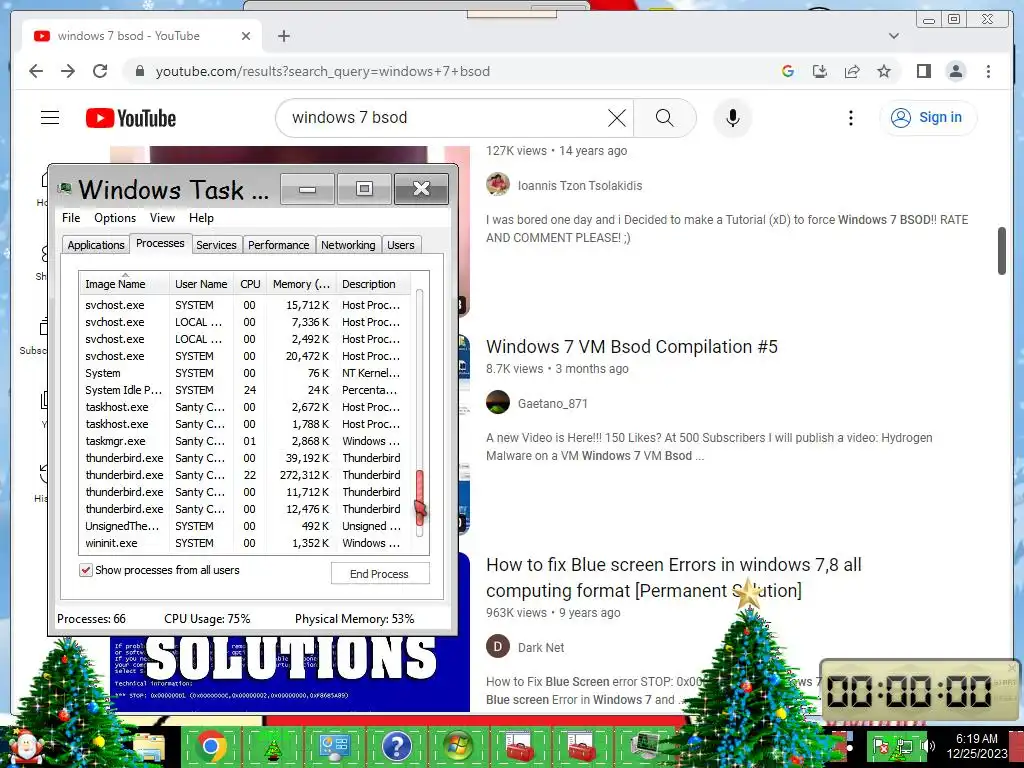Sort processes by Image Name column
1024x768 pixels.
pyautogui.click(x=125, y=284)
